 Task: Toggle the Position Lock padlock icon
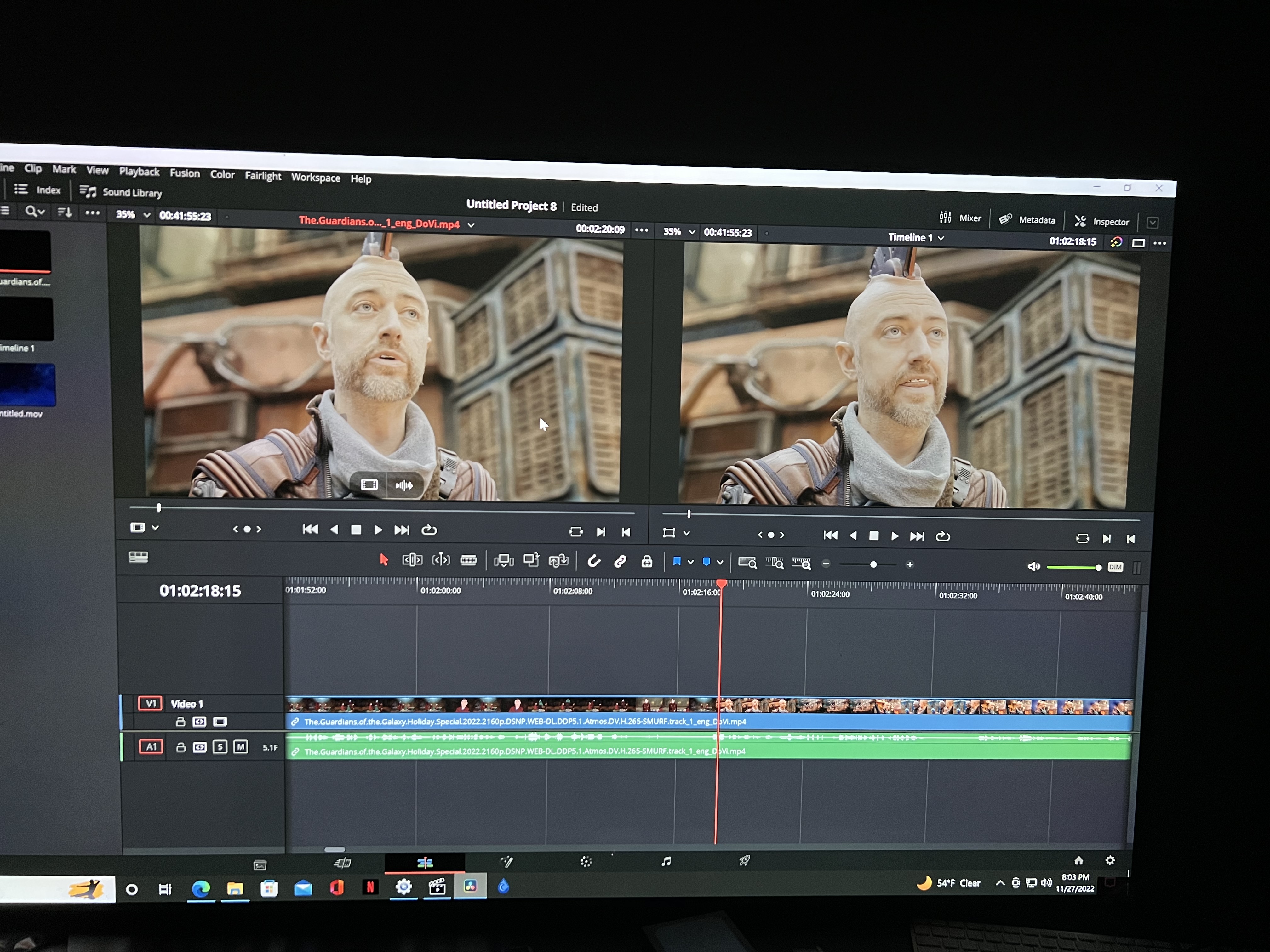[646, 562]
